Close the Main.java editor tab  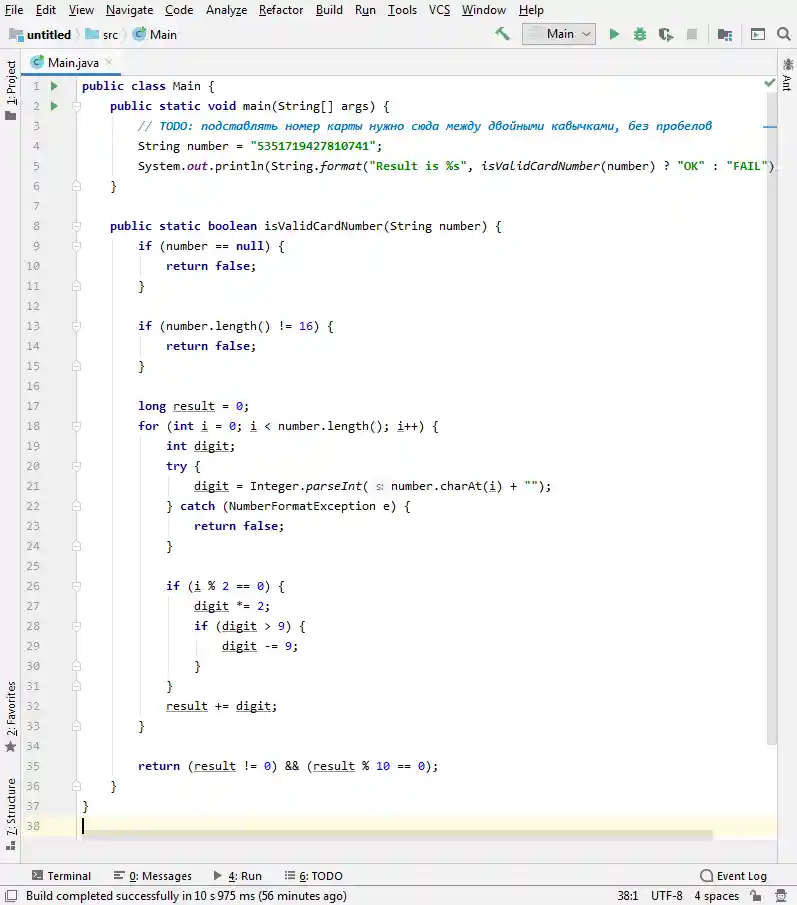108,62
